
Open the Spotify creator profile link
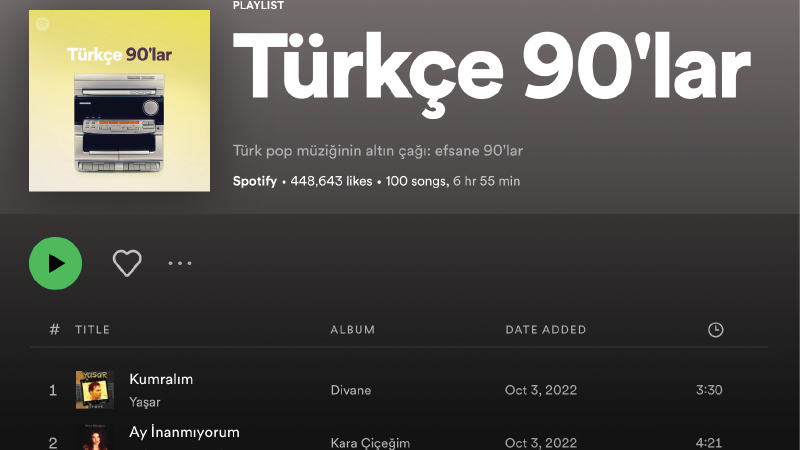pos(255,181)
